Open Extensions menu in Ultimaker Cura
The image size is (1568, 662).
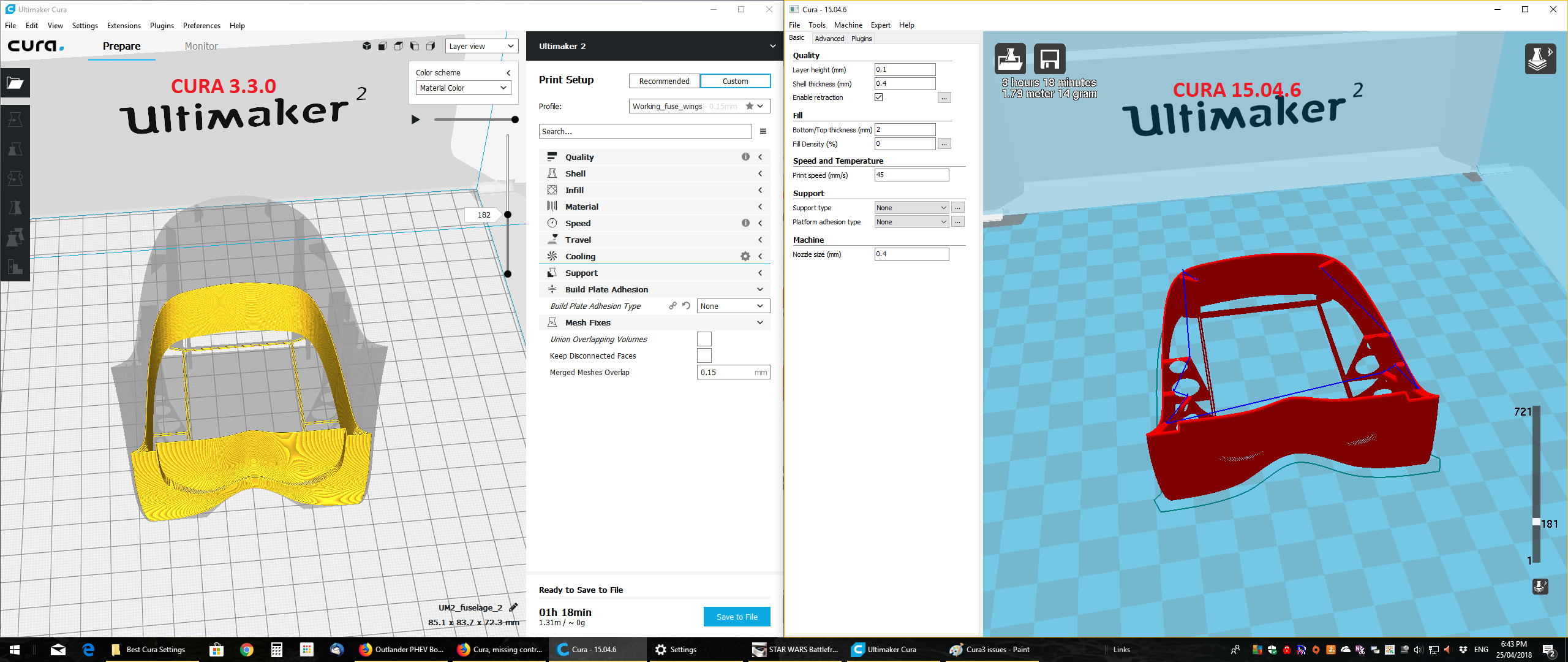click(124, 26)
